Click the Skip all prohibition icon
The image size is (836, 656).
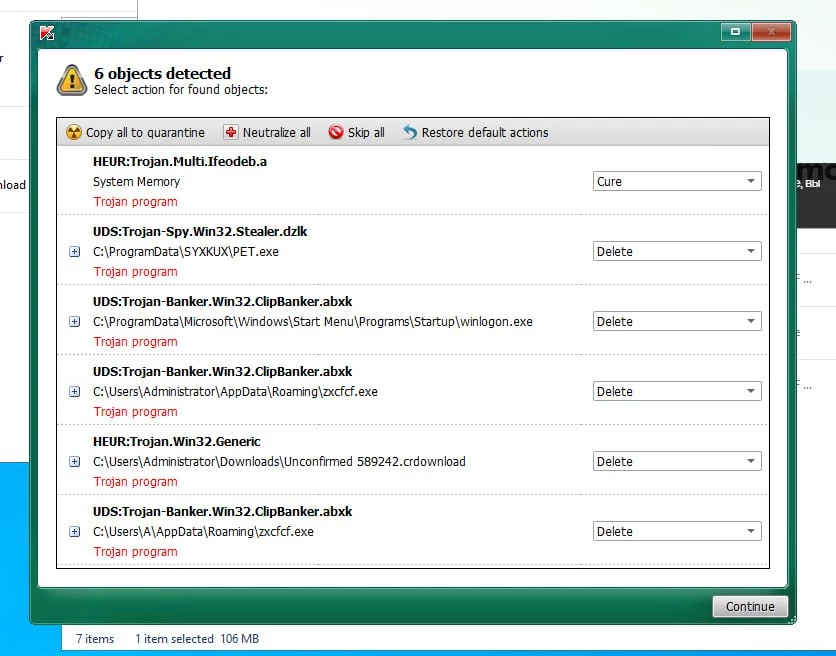click(x=336, y=132)
